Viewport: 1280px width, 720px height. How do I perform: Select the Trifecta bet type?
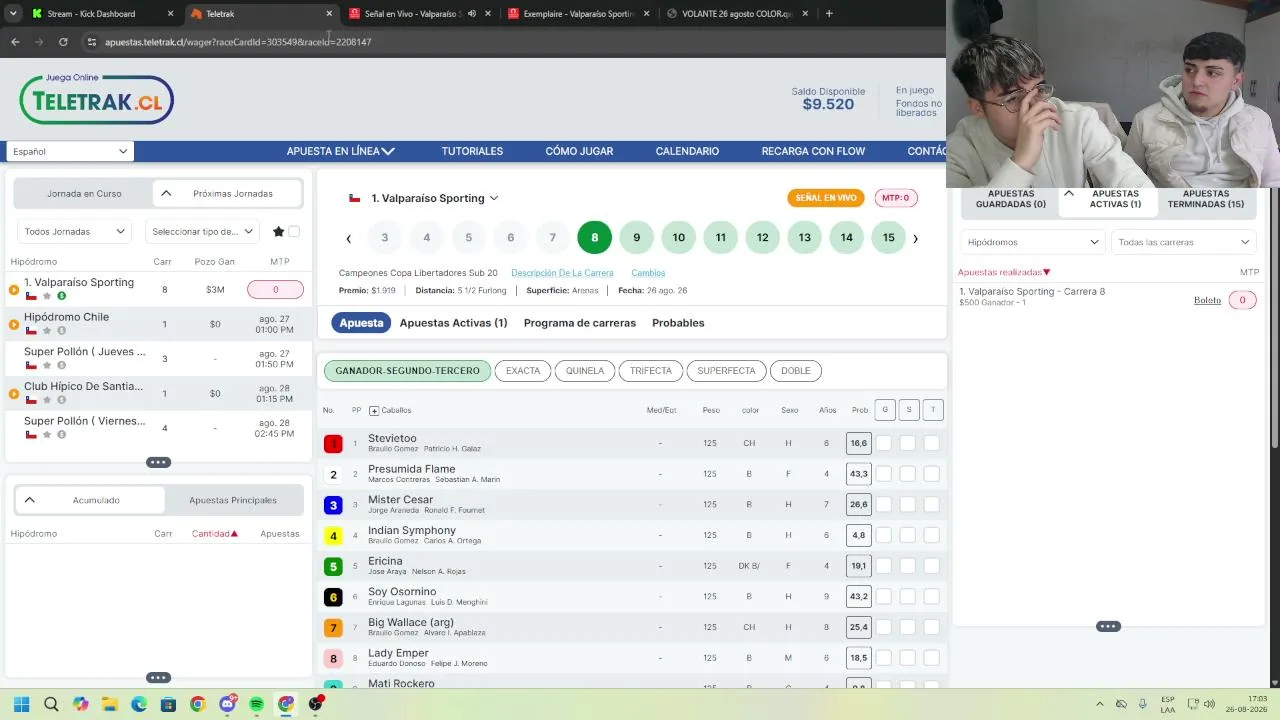[651, 371]
